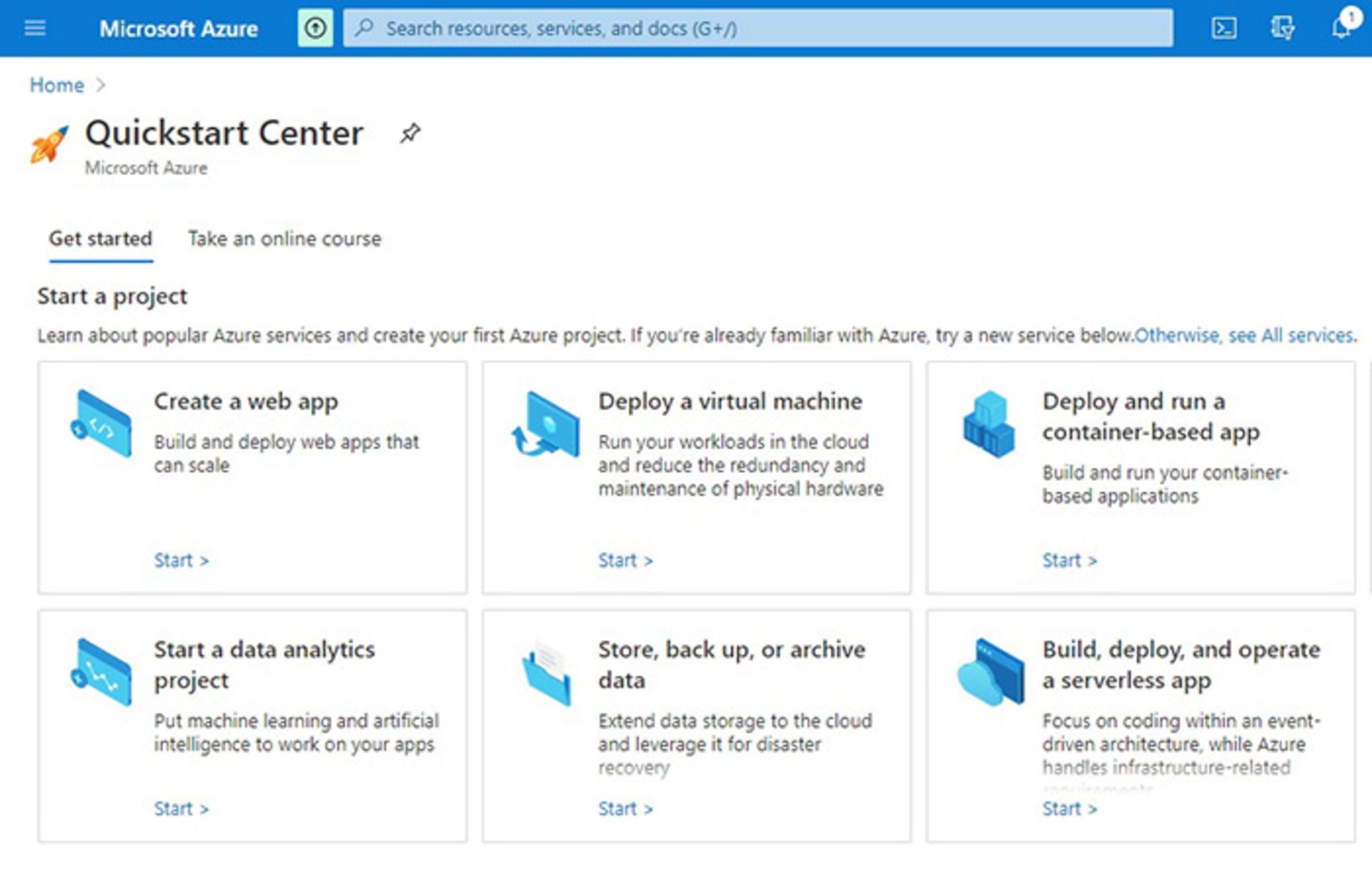Click the data analytics project icon

(x=101, y=672)
